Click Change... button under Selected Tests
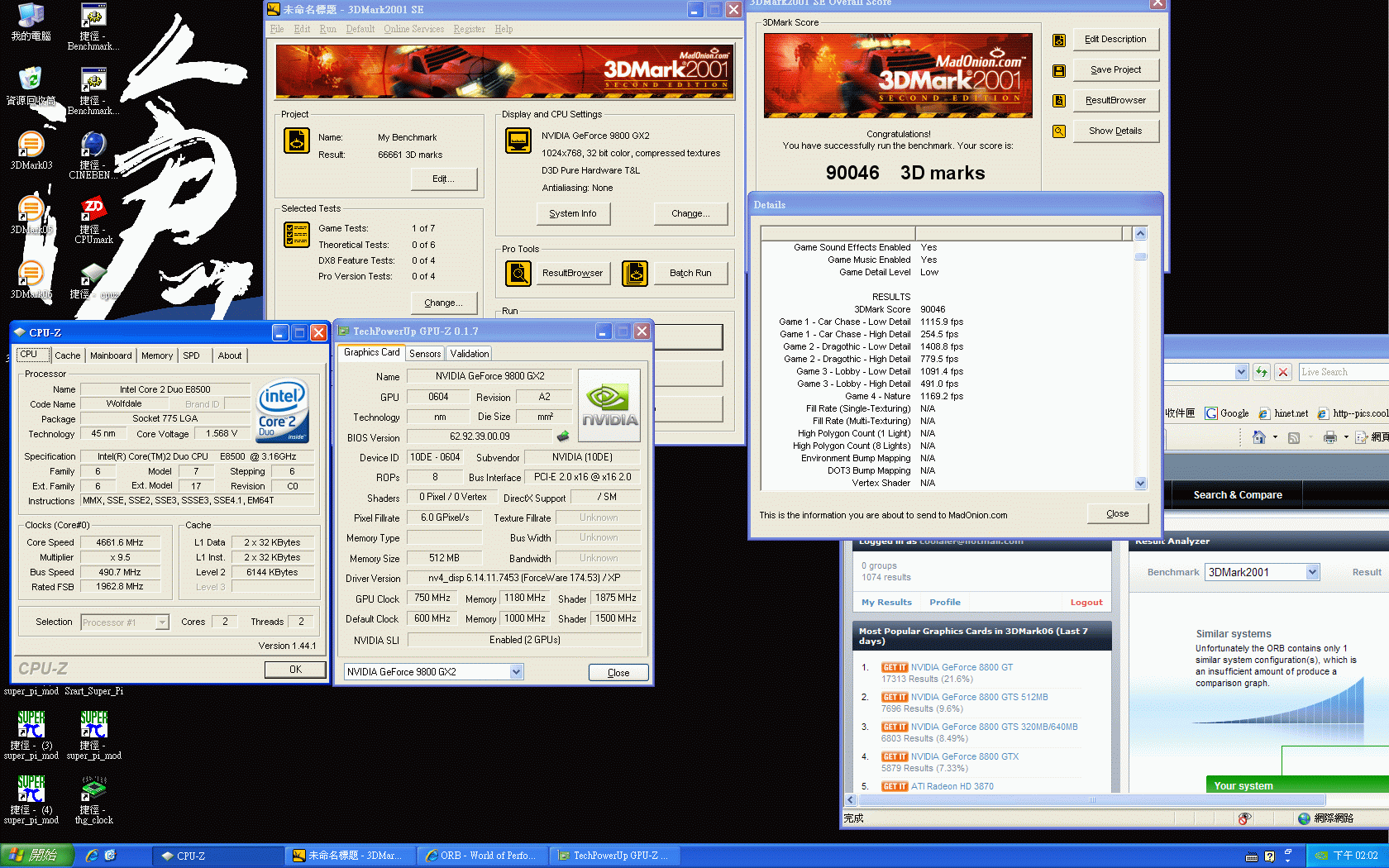Image resolution: width=1389 pixels, height=868 pixels. pyautogui.click(x=444, y=303)
